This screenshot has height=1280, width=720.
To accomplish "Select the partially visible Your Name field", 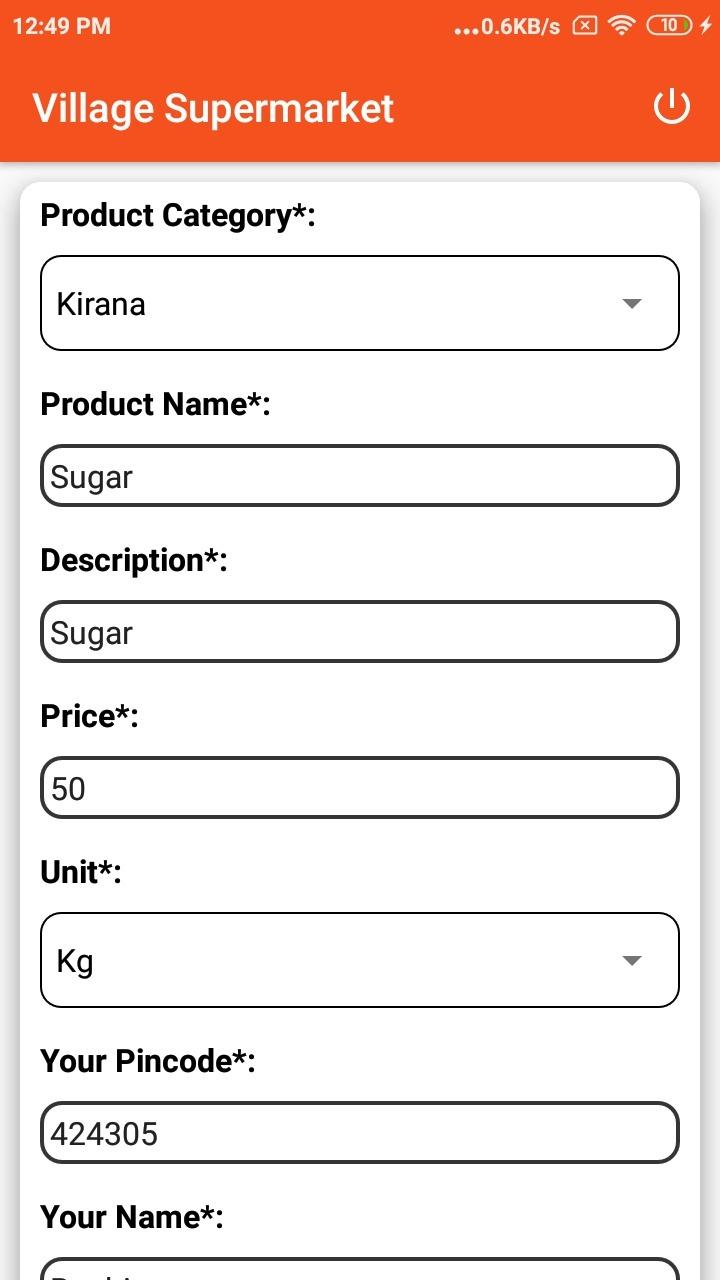I will 360,1268.
